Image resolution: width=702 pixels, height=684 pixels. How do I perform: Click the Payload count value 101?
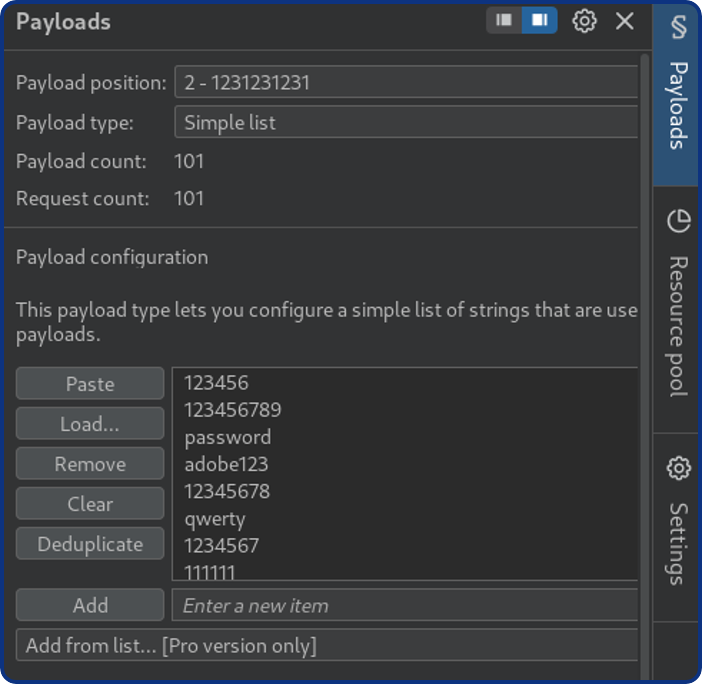tap(189, 161)
